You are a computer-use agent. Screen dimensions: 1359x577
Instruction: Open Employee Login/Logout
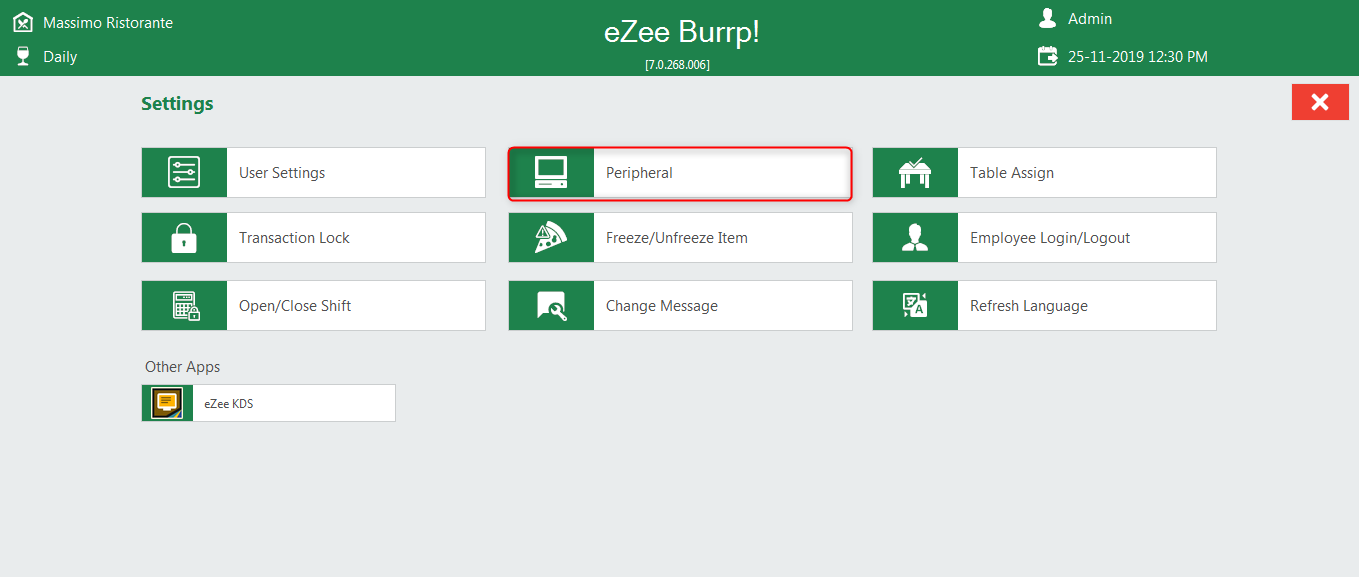pyautogui.click(x=1044, y=238)
